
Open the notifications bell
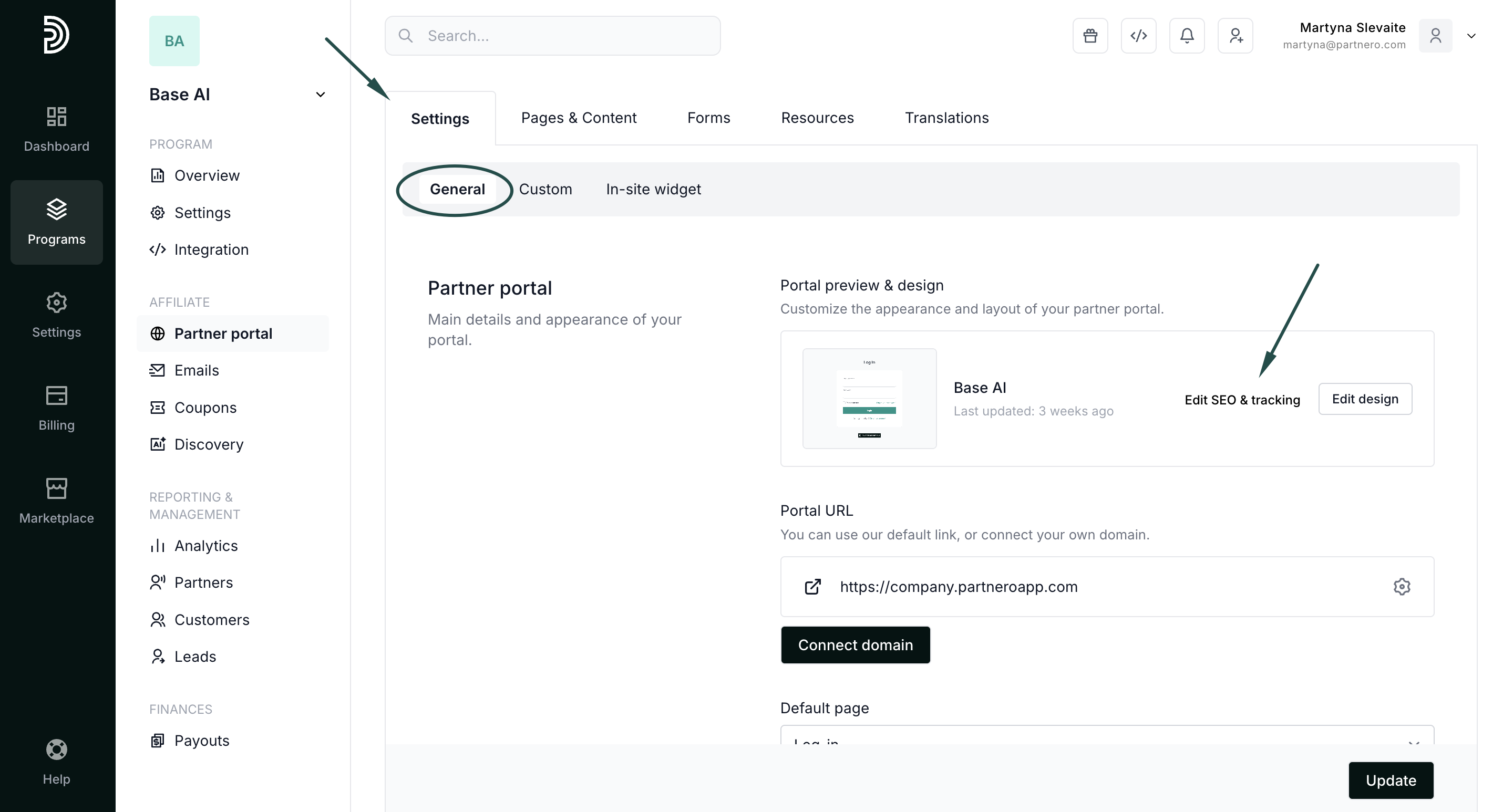pyautogui.click(x=1187, y=36)
